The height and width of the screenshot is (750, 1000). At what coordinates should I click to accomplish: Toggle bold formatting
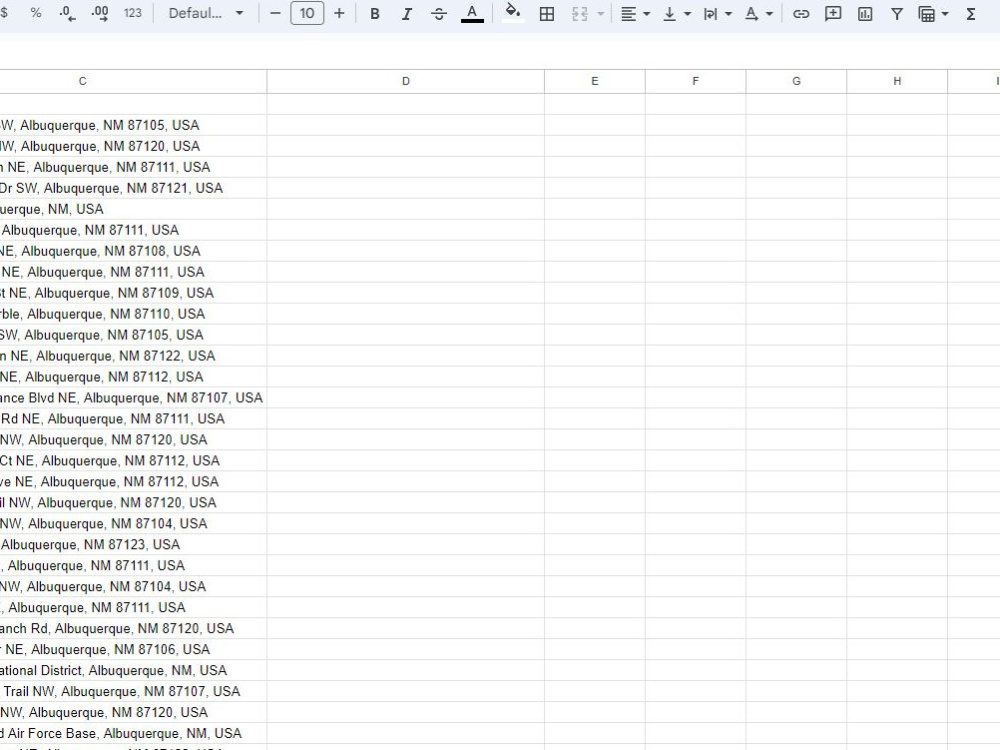(x=375, y=13)
